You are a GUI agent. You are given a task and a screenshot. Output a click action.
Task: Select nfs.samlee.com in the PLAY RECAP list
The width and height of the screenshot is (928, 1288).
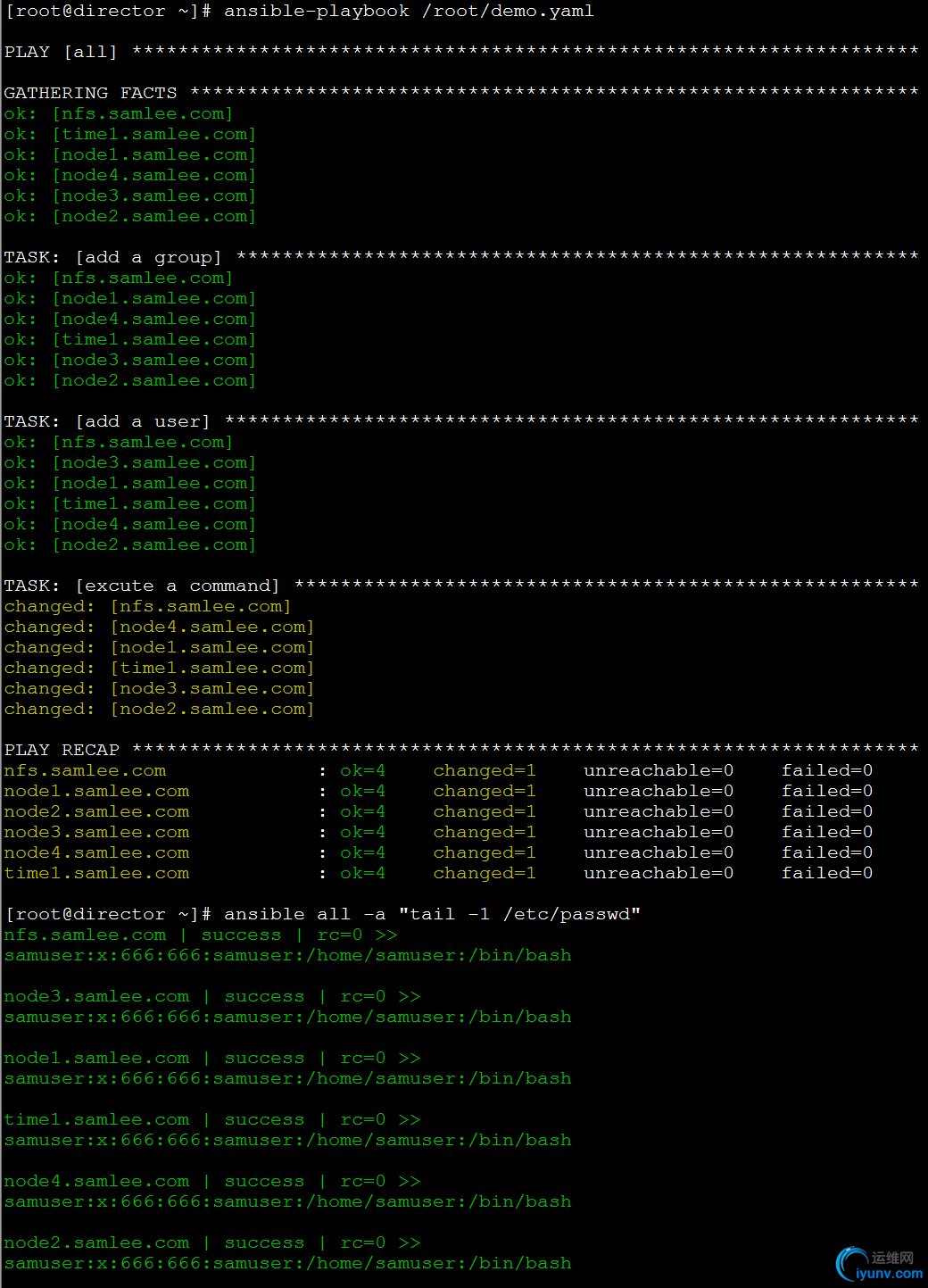85,770
